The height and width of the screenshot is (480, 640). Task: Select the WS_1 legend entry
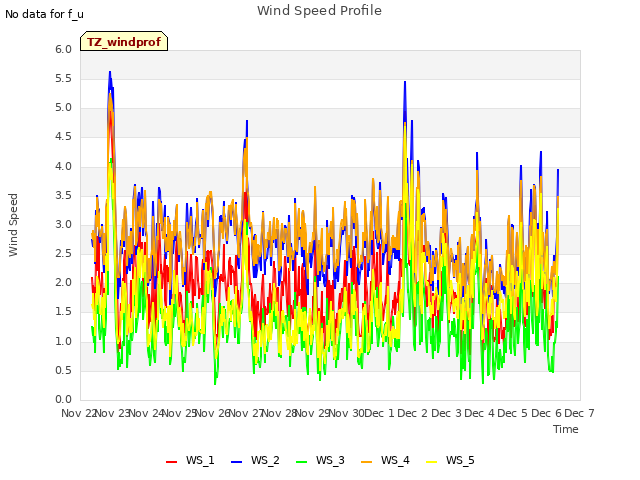pyautogui.click(x=190, y=460)
